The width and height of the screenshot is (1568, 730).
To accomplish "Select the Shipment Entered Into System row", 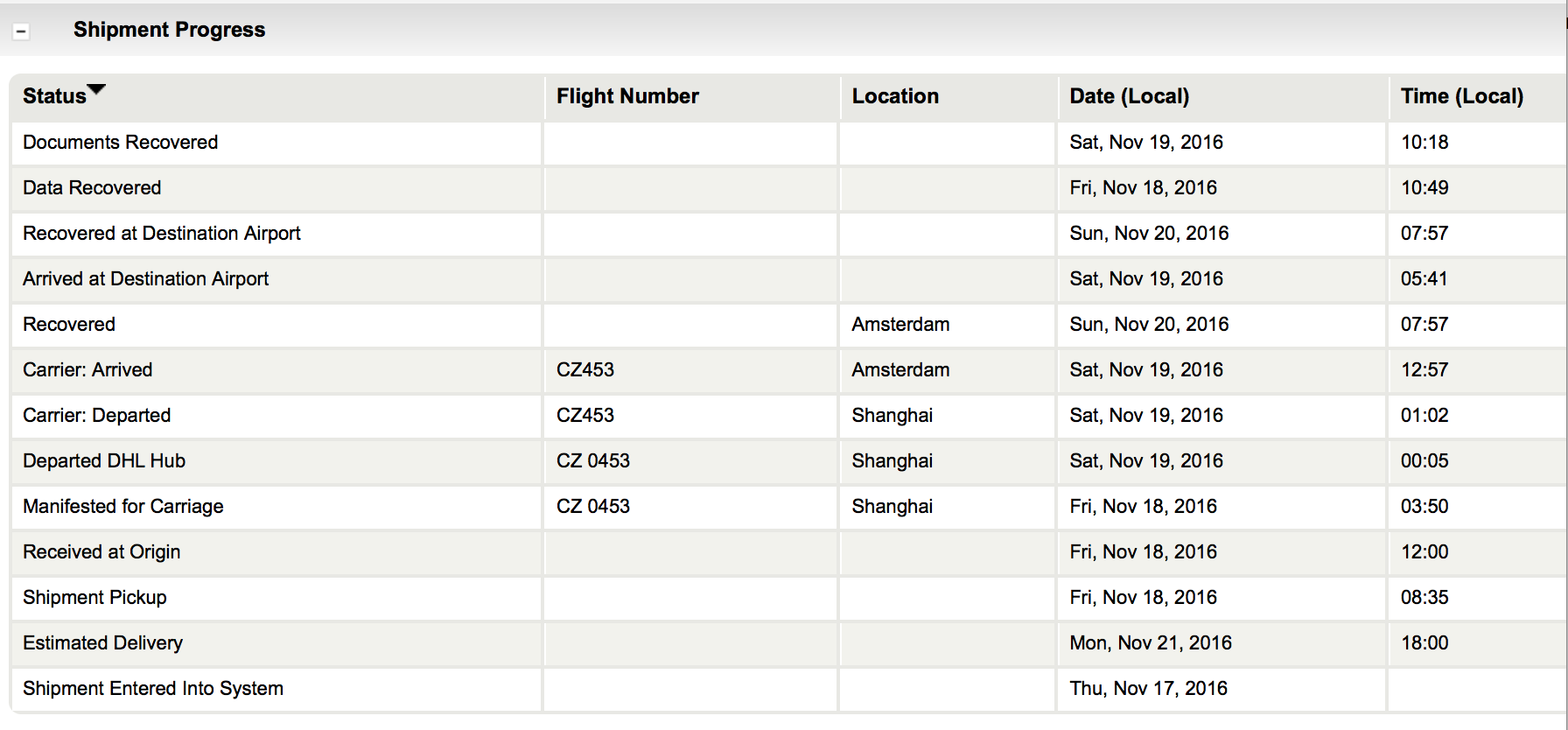I will (x=787, y=689).
